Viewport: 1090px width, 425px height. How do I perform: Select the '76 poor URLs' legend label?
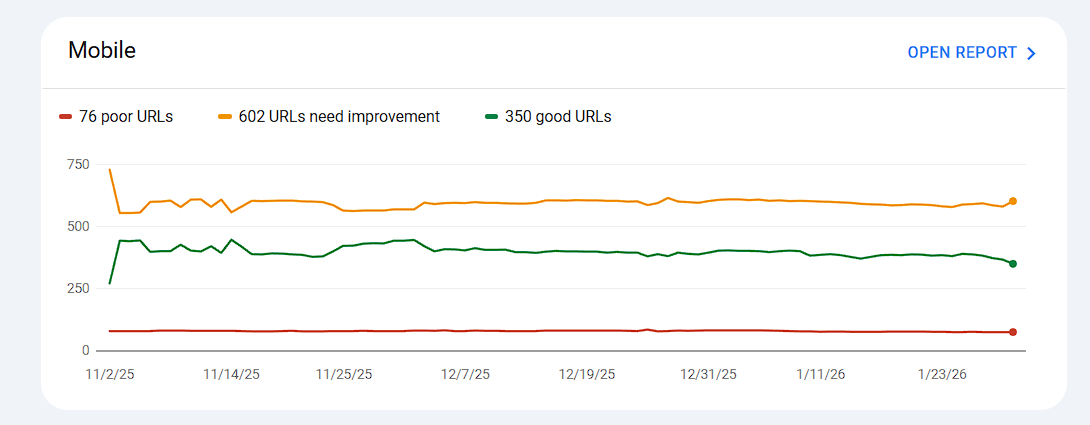click(x=126, y=117)
